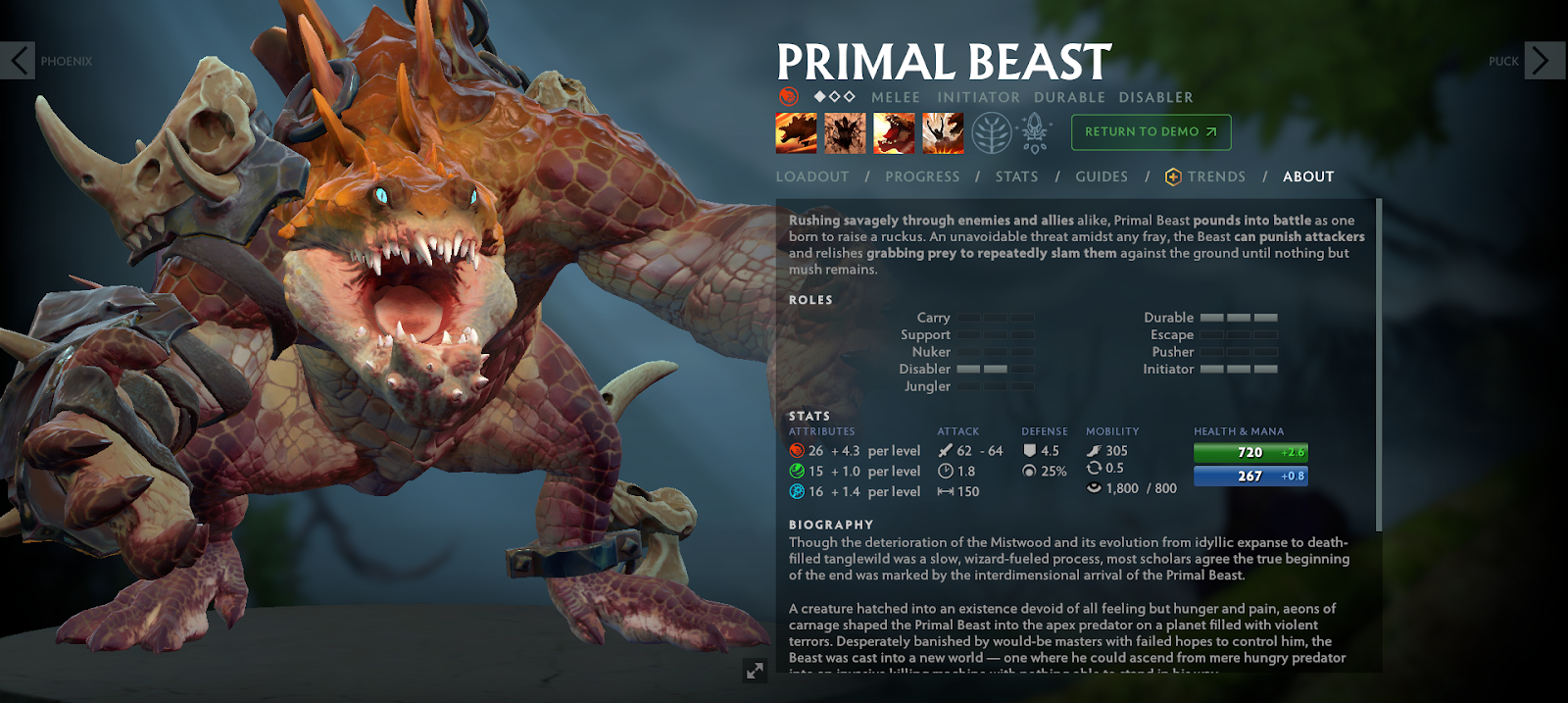
Task: Open the Guides tab
Action: tap(1102, 176)
